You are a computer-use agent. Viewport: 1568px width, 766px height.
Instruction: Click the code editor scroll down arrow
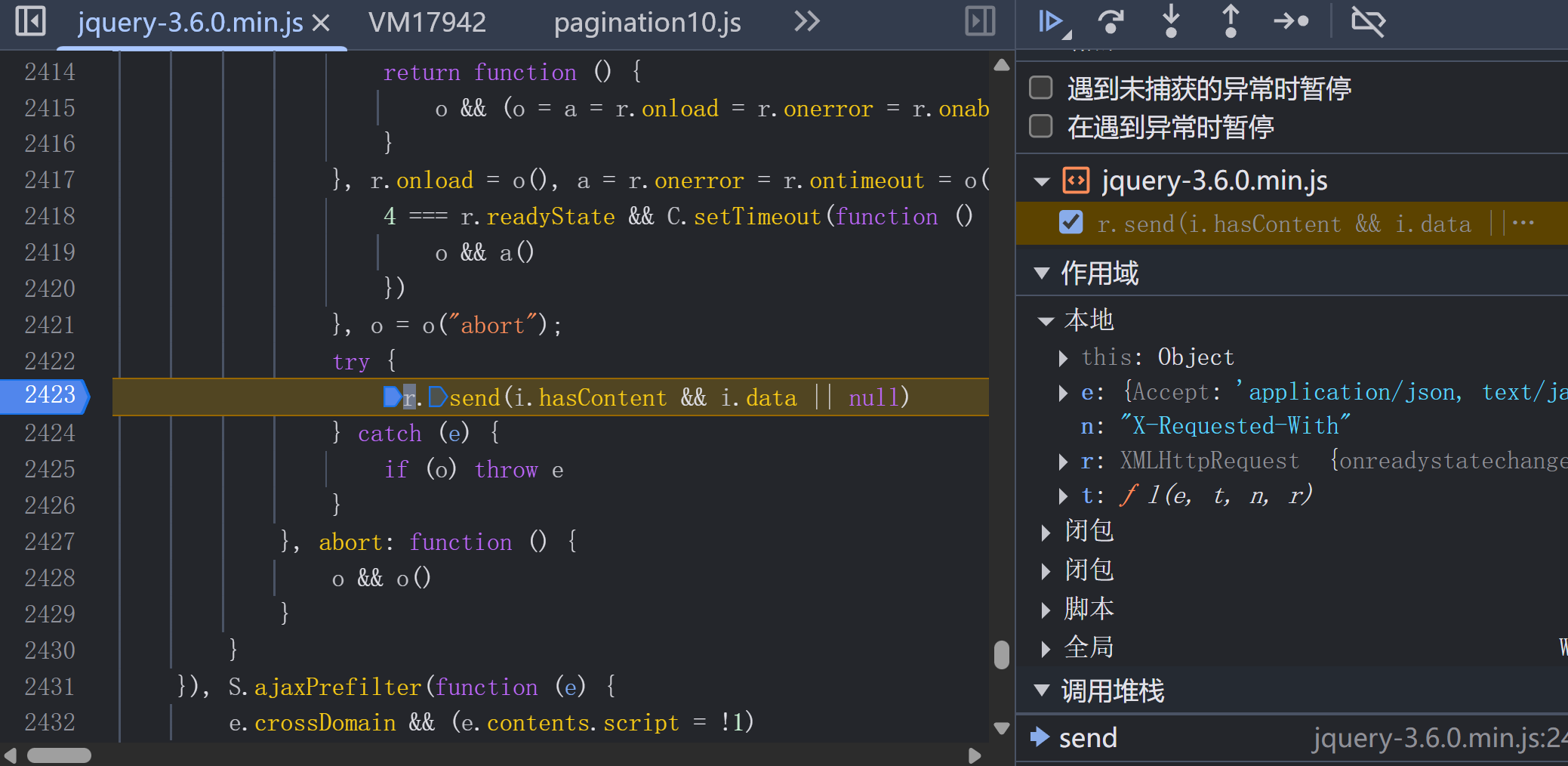pos(1002,728)
